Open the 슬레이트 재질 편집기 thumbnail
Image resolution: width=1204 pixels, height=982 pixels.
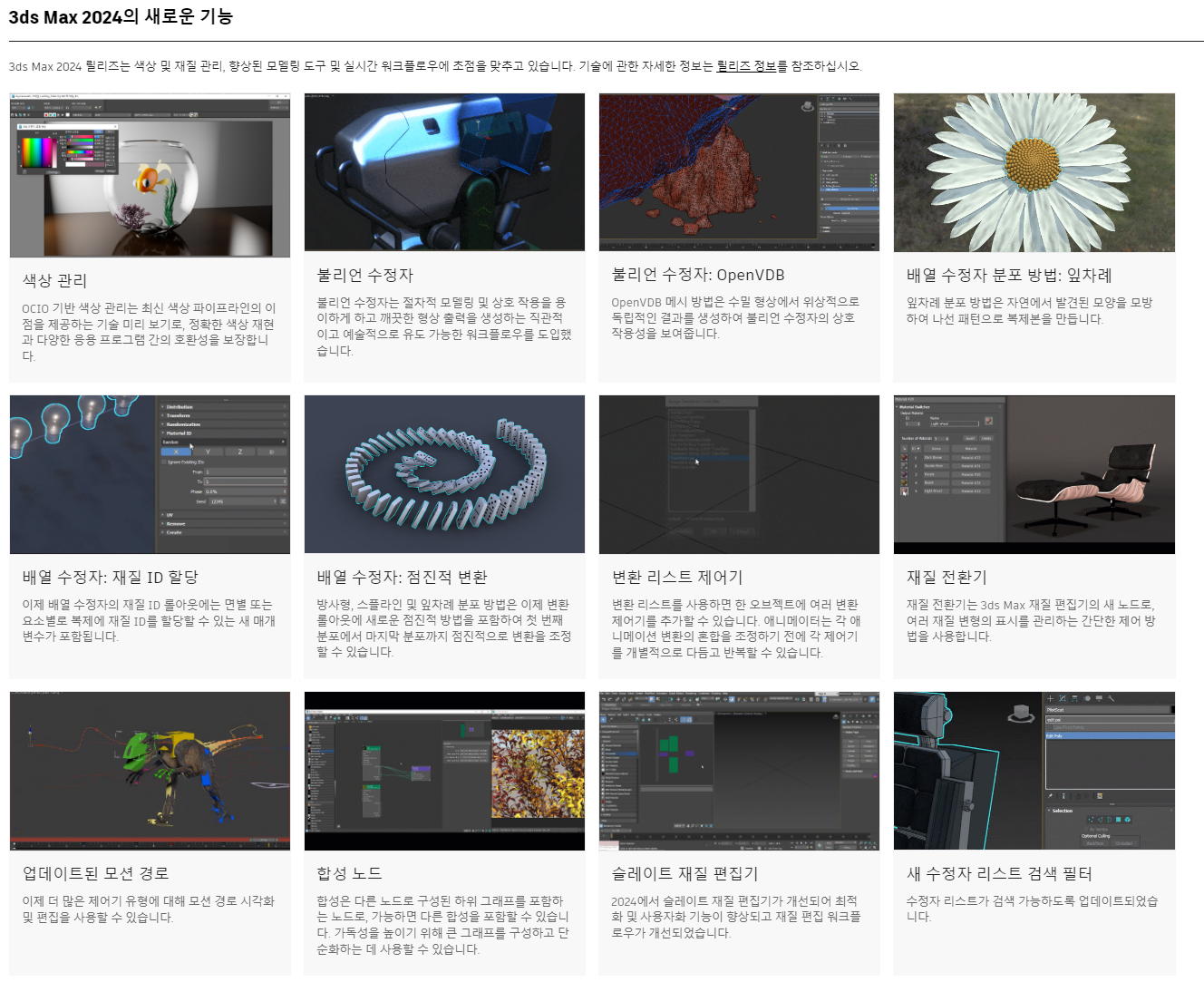tap(739, 771)
